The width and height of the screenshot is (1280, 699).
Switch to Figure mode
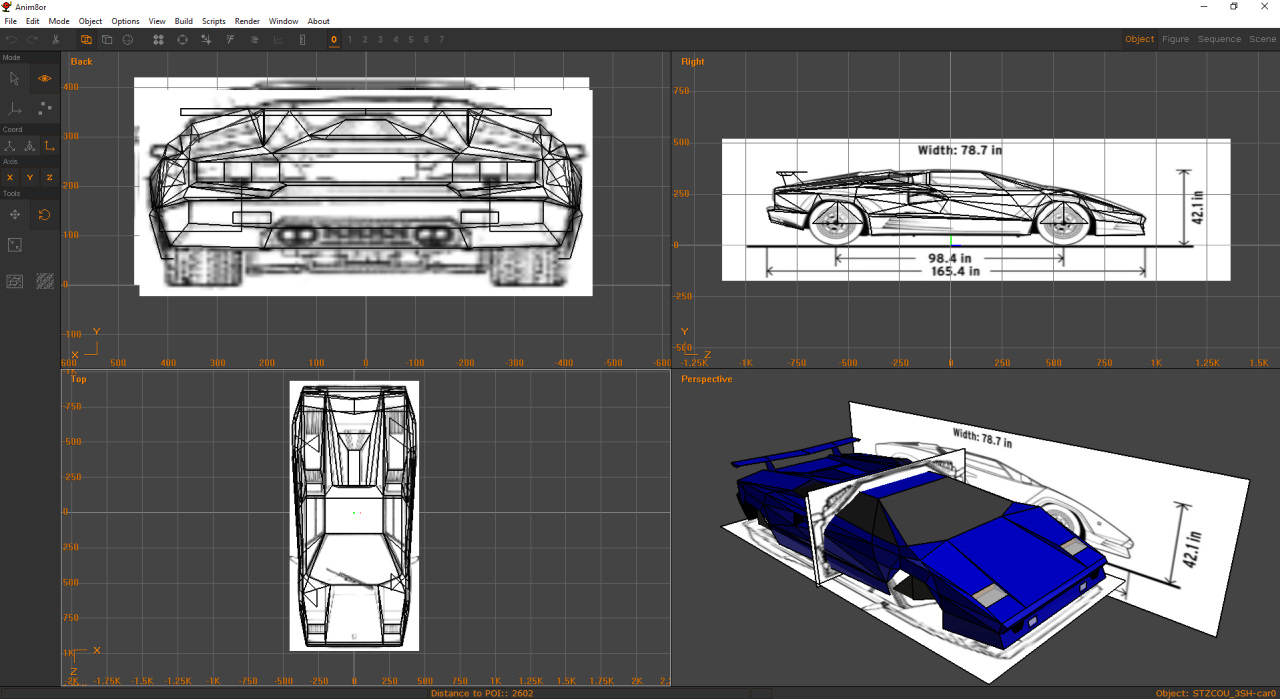(x=1175, y=39)
